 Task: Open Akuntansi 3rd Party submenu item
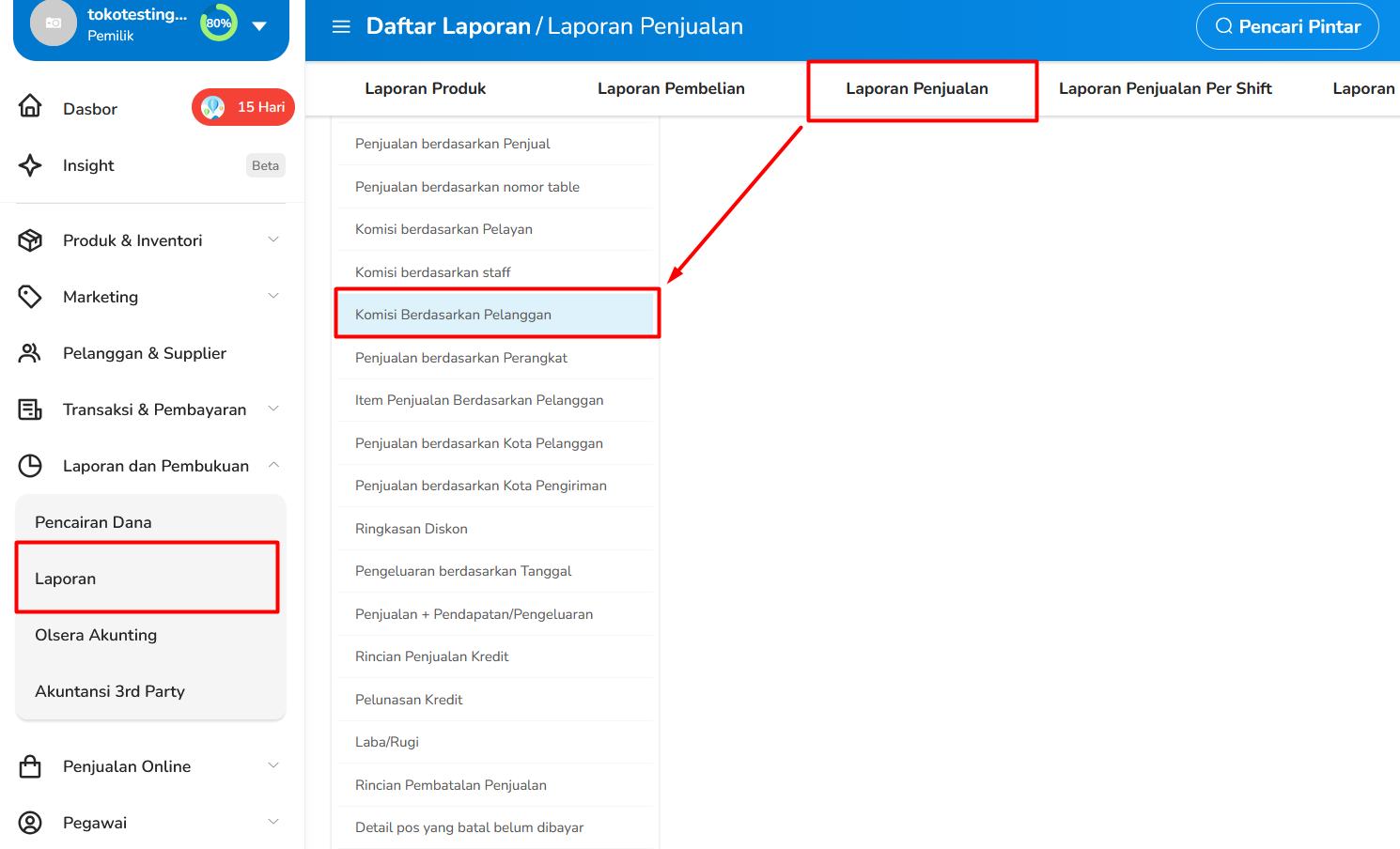coord(110,691)
